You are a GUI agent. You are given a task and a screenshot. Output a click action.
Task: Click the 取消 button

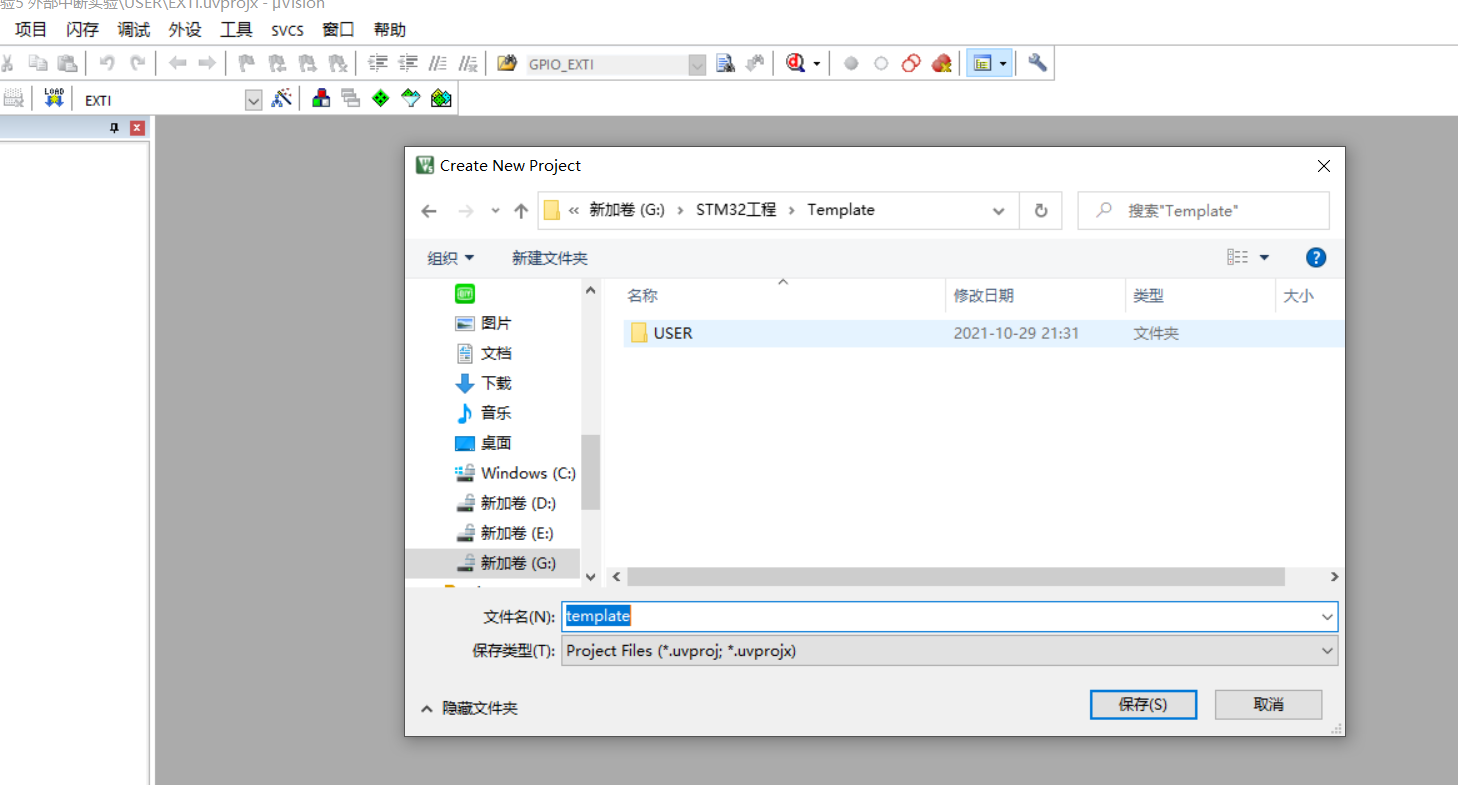[1268, 704]
